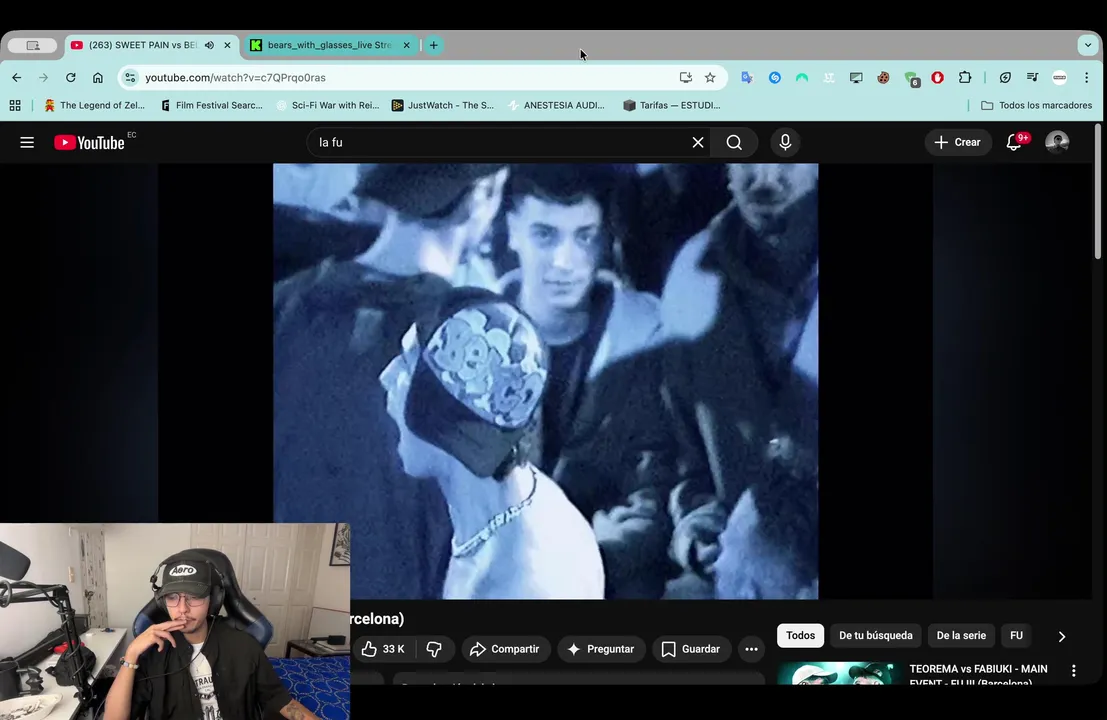Open Sci-Fi War with Rei... bookmark
This screenshot has height=720, width=1107.
[x=328, y=105]
